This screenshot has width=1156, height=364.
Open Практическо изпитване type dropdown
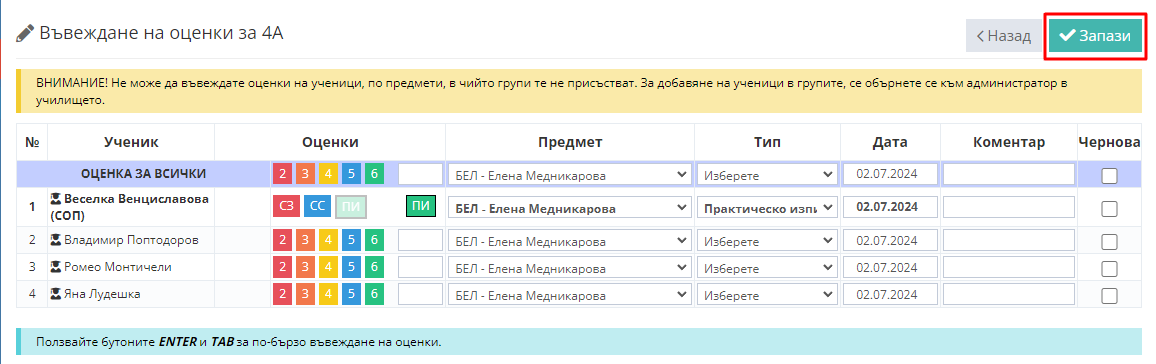coord(767,208)
